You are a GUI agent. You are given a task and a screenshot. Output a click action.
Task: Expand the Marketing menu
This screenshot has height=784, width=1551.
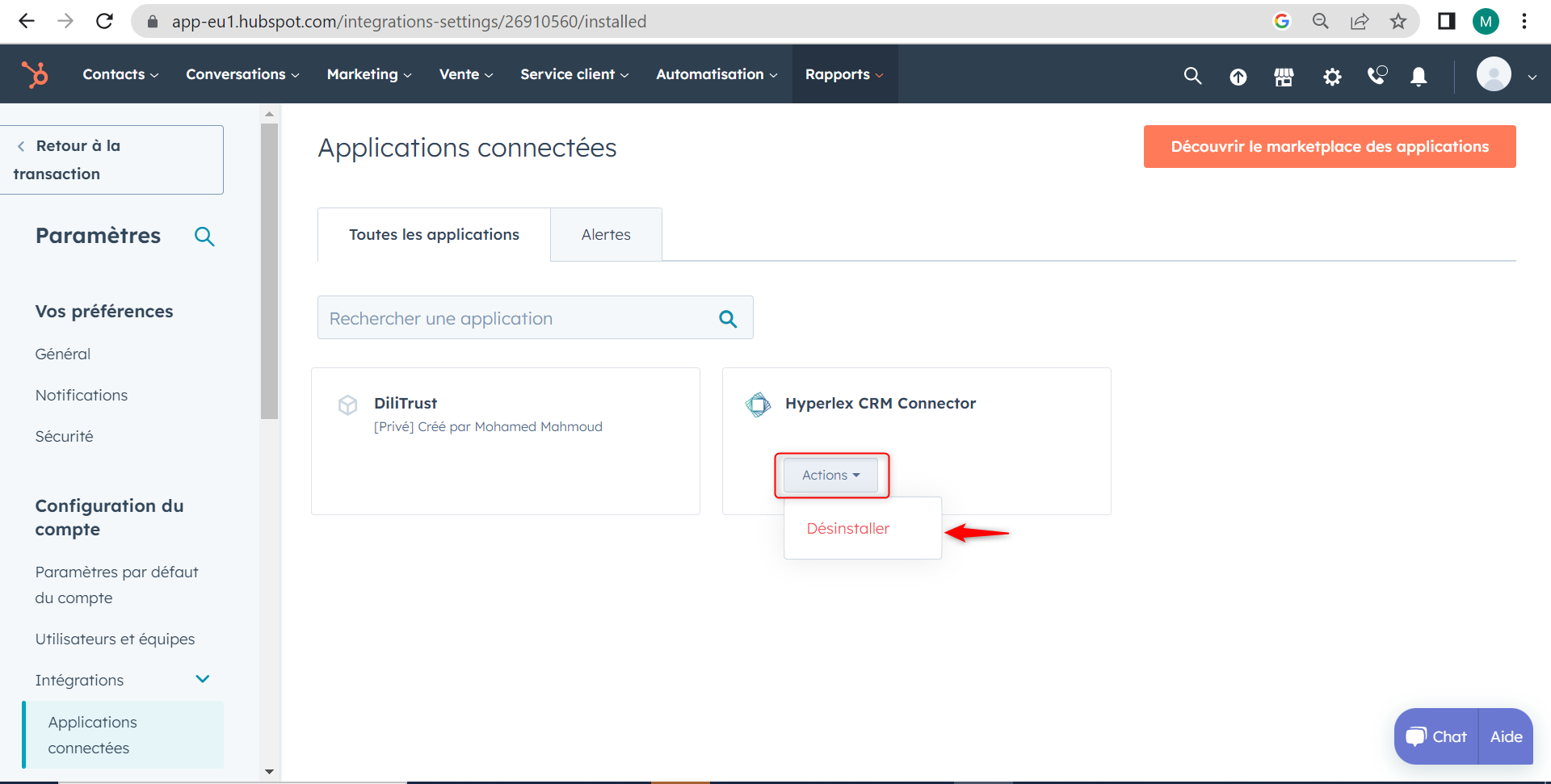coord(369,74)
